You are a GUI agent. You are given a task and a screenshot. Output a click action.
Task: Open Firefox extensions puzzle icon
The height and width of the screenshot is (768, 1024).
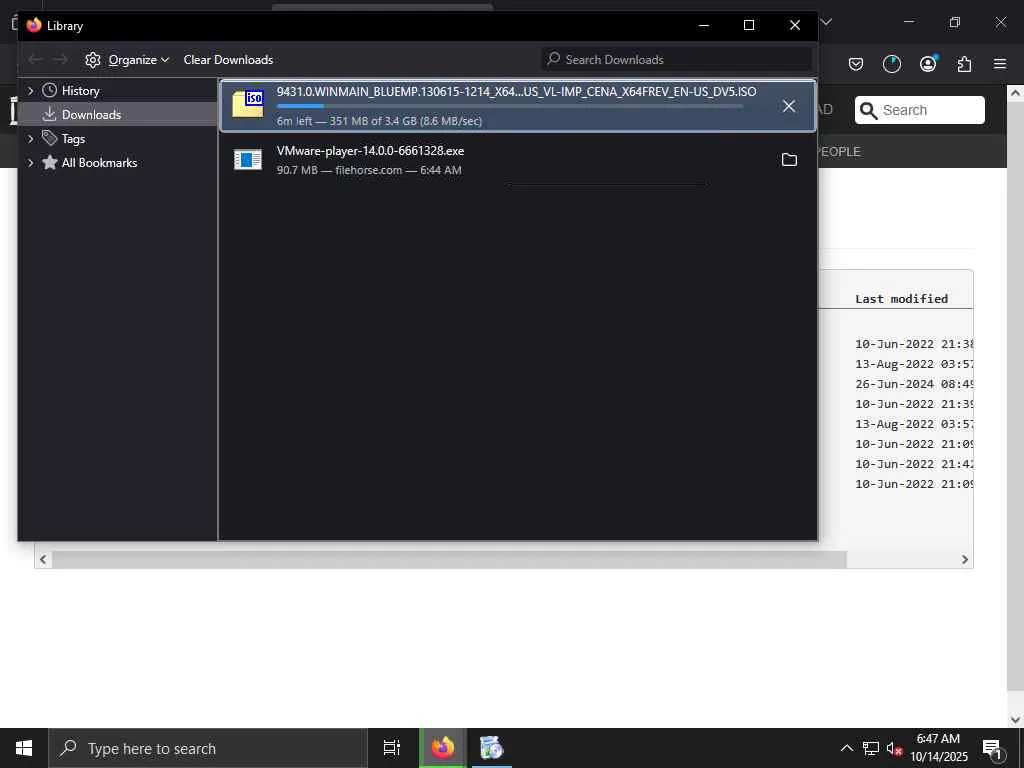[964, 64]
